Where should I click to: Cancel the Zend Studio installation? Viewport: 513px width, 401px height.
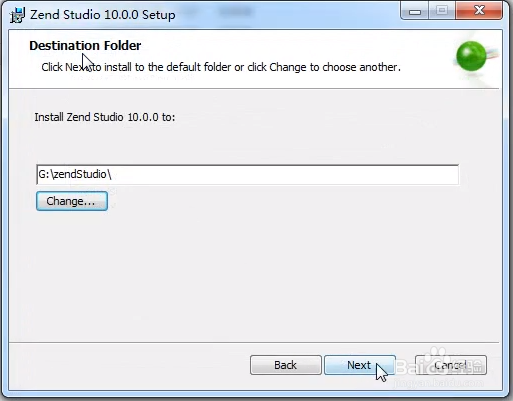point(451,365)
